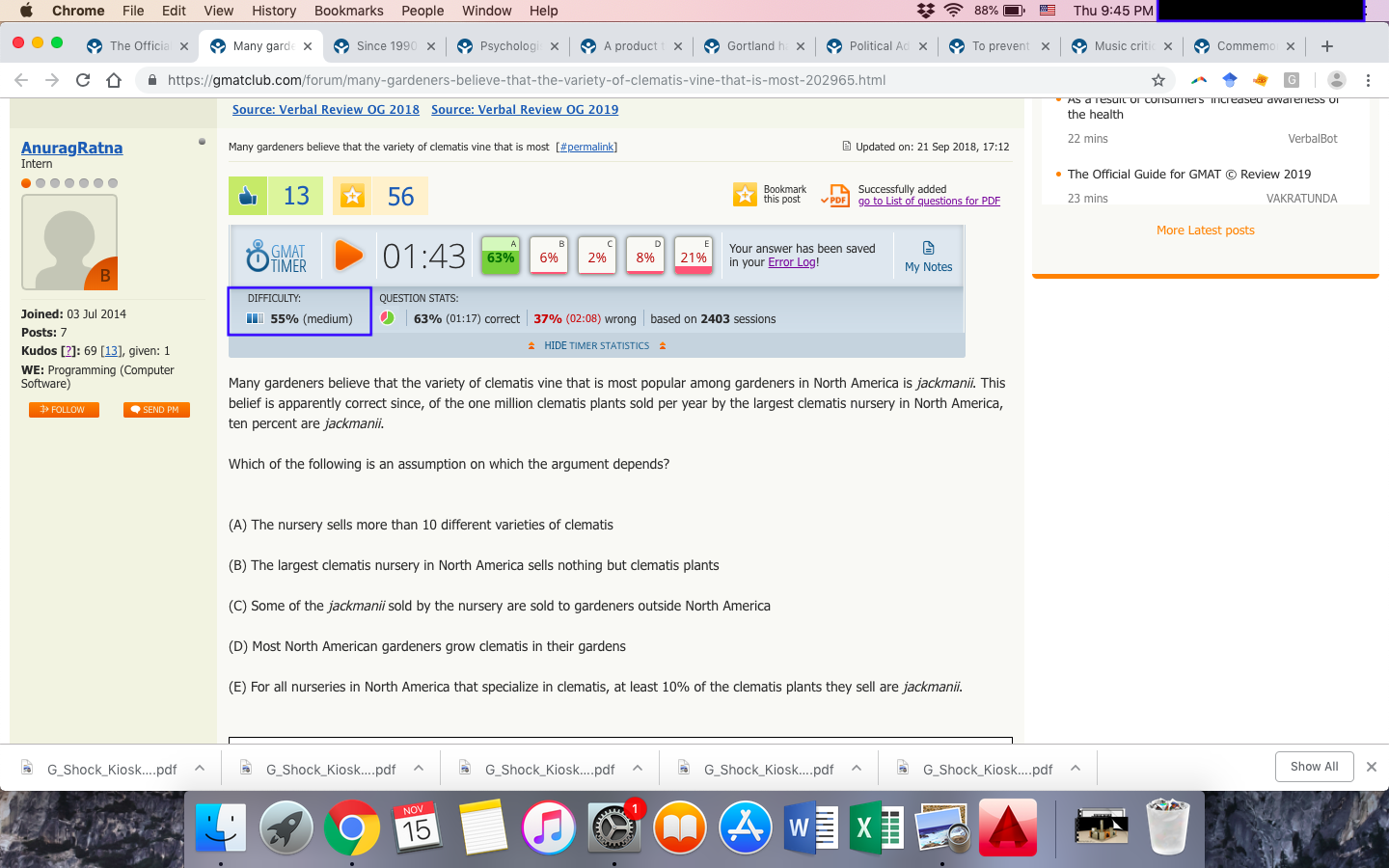The height and width of the screenshot is (868, 1389).
Task: Click the PDF icon beside Successfully added
Action: [x=836, y=196]
